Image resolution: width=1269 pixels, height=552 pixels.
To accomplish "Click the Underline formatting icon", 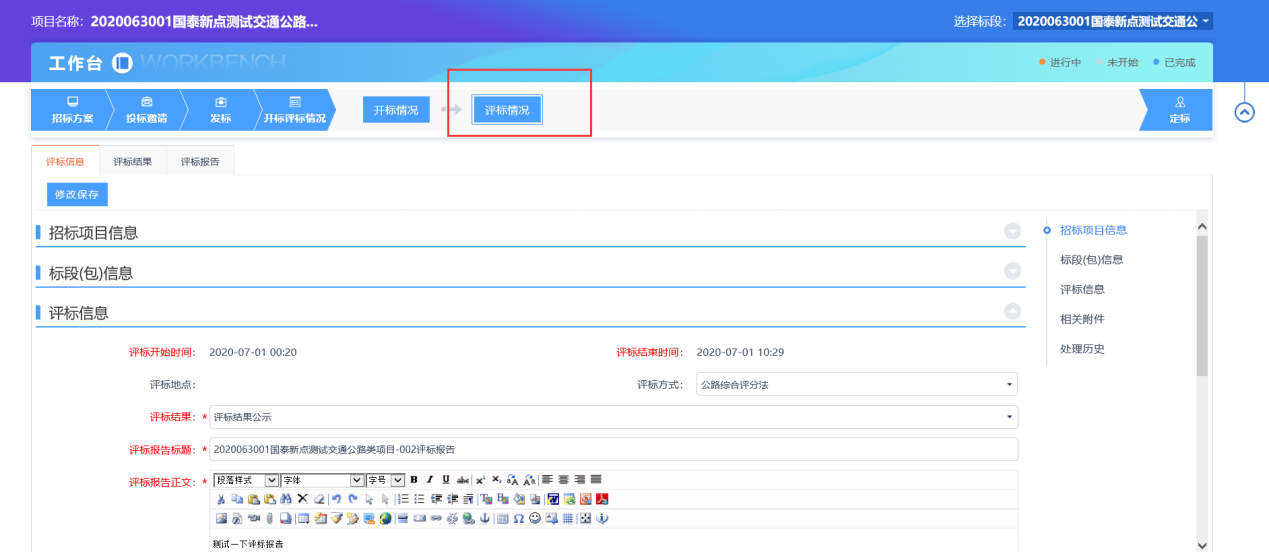I will tap(446, 480).
